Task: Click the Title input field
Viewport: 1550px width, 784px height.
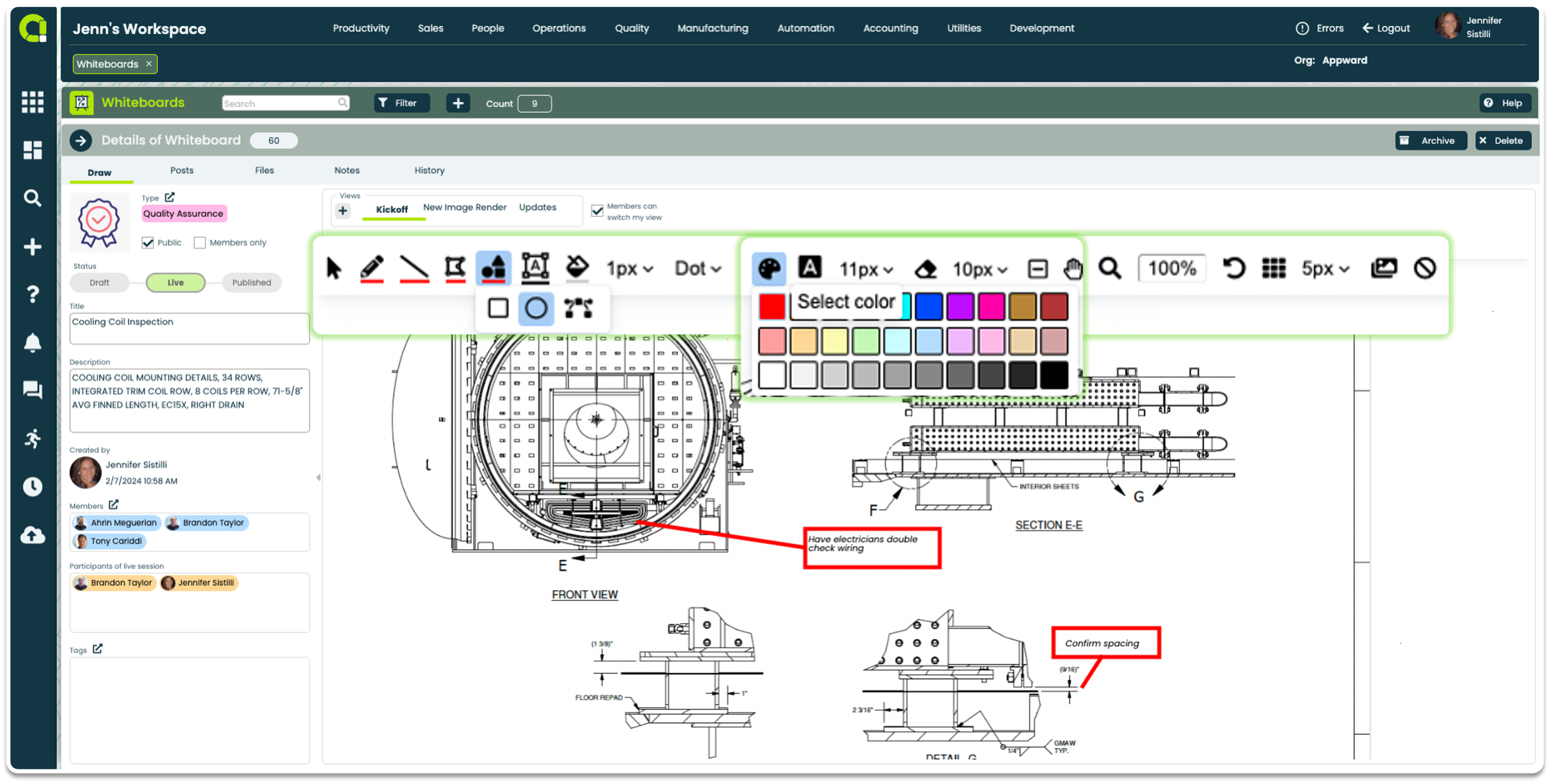Action: pyautogui.click(x=189, y=329)
